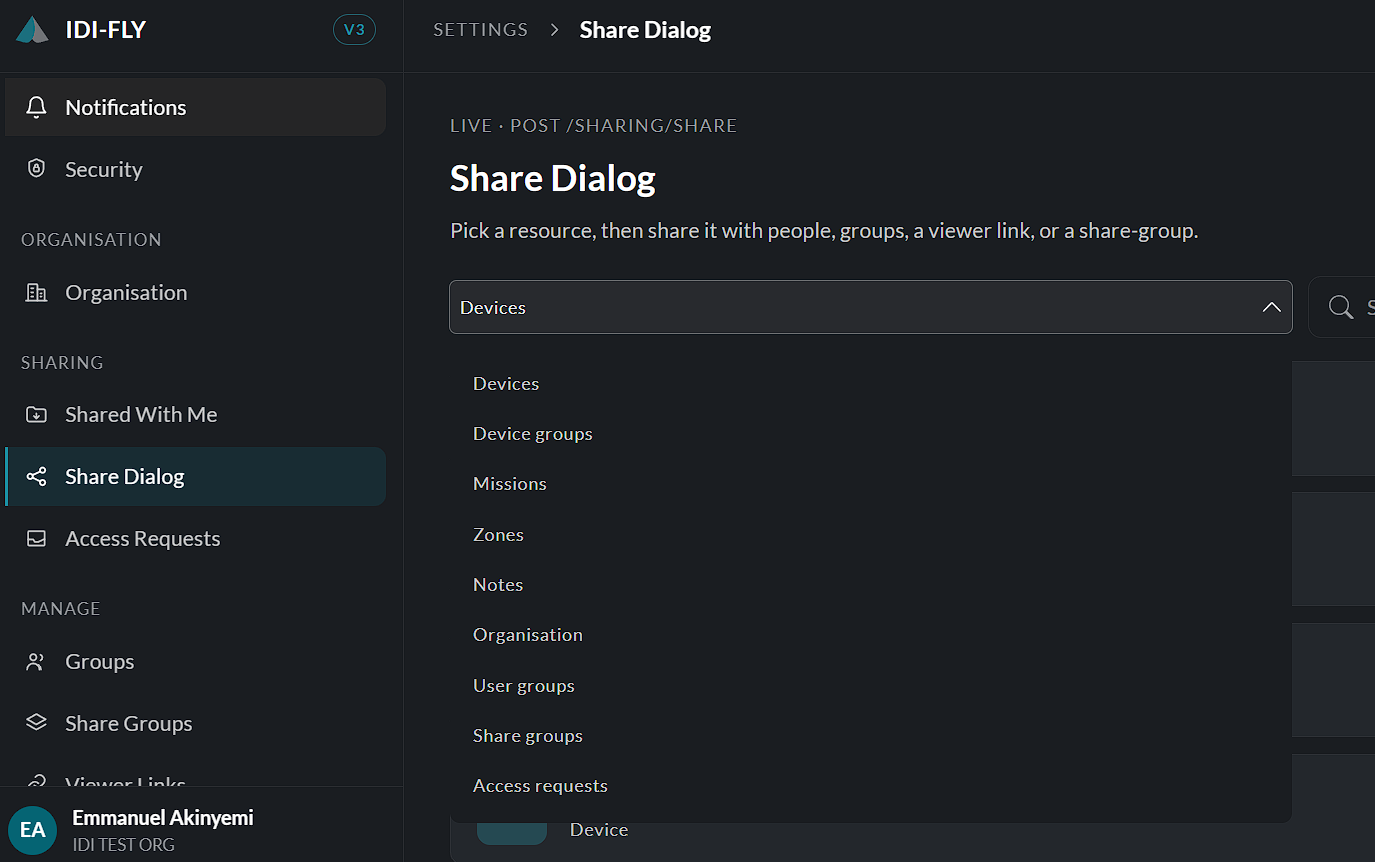Viewport: 1375px width, 862px height.
Task: Collapse the Devices resource dropdown
Action: pos(870,307)
